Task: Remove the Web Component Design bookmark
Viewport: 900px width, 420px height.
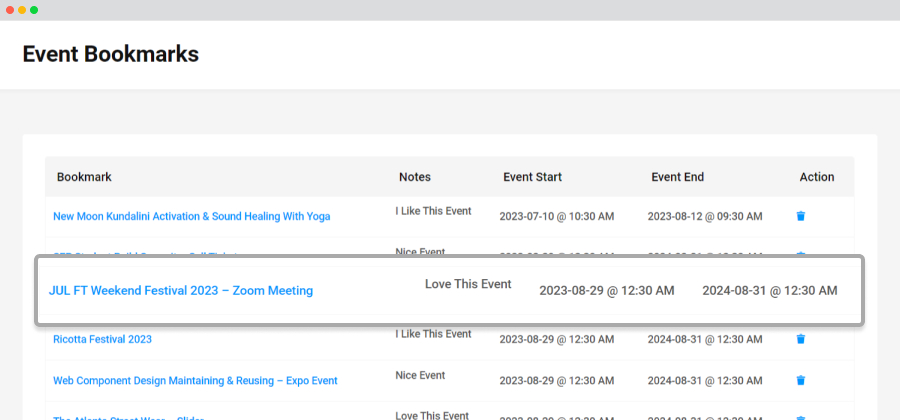Action: click(801, 380)
